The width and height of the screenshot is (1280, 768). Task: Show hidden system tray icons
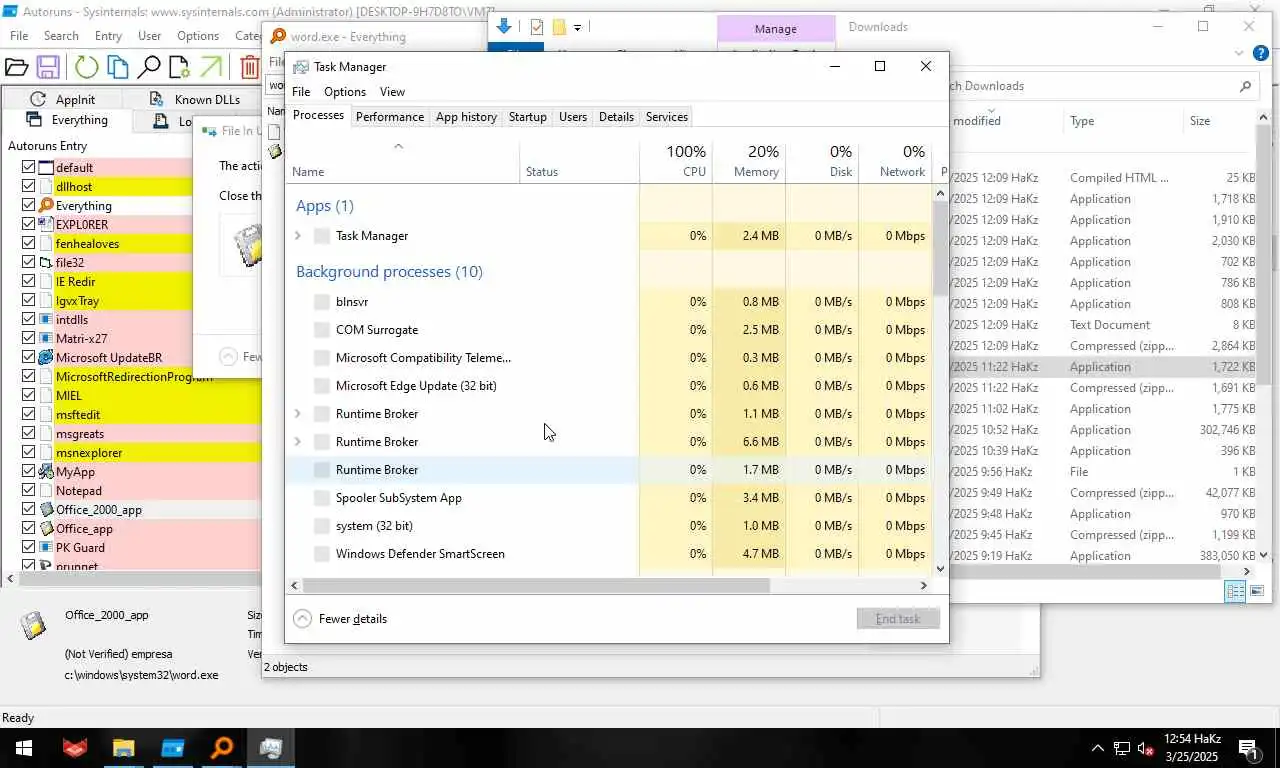(x=1097, y=748)
